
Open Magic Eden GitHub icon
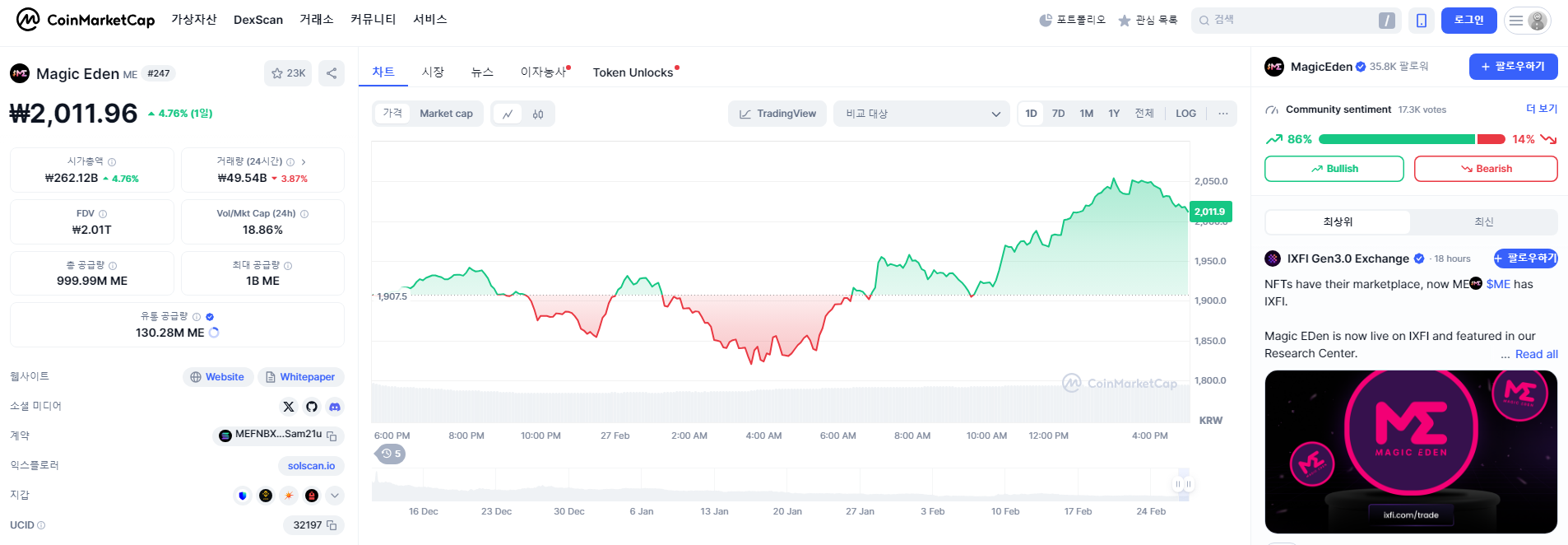pyautogui.click(x=312, y=407)
